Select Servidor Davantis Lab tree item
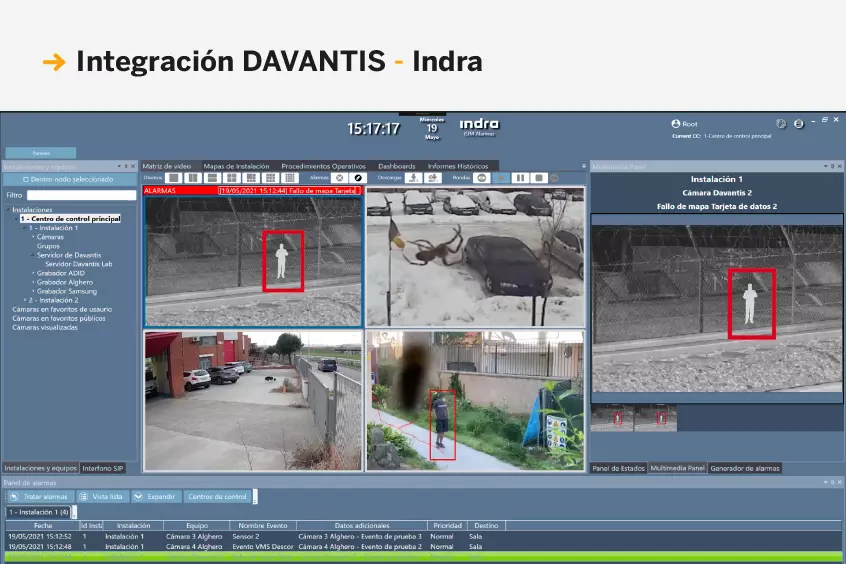Image resolution: width=846 pixels, height=564 pixels. coord(79,264)
